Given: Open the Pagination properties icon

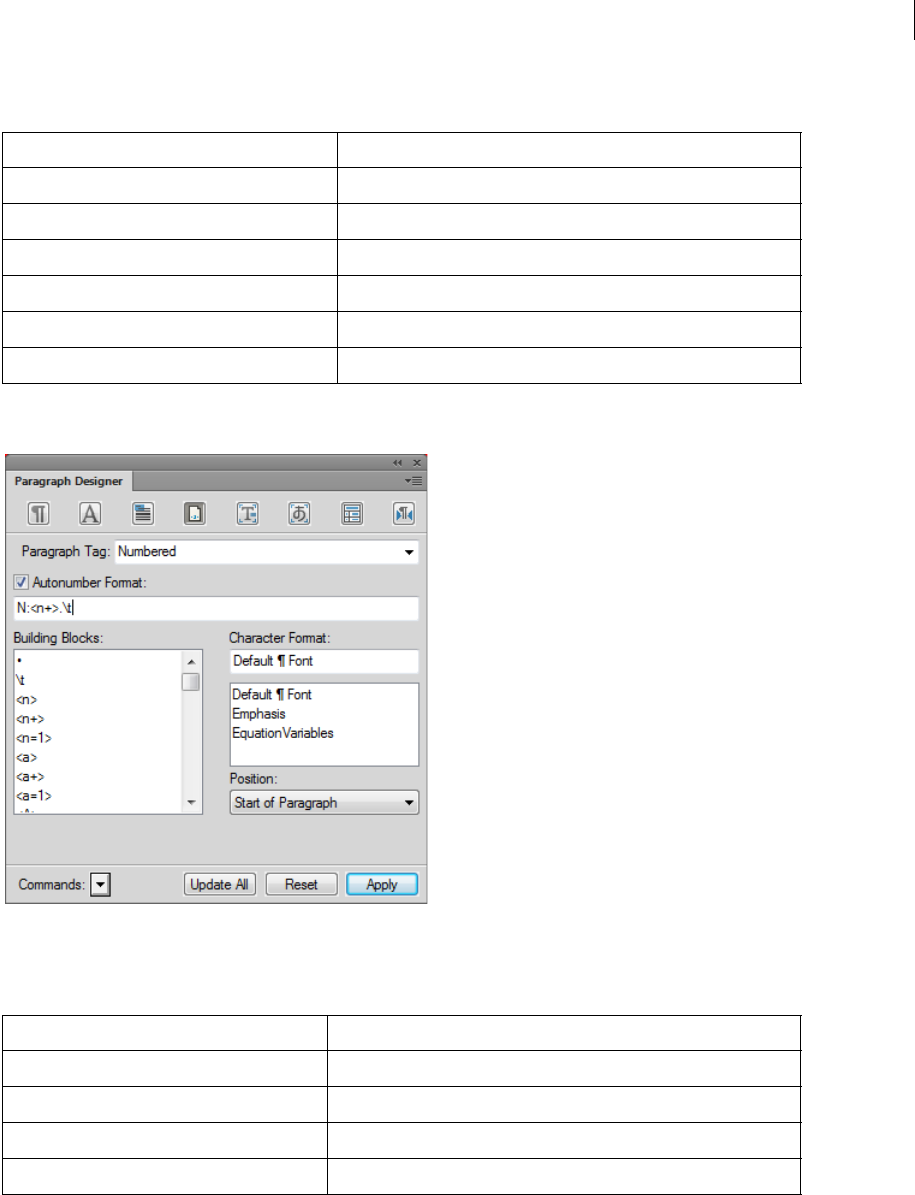Looking at the screenshot, I should (x=142, y=514).
